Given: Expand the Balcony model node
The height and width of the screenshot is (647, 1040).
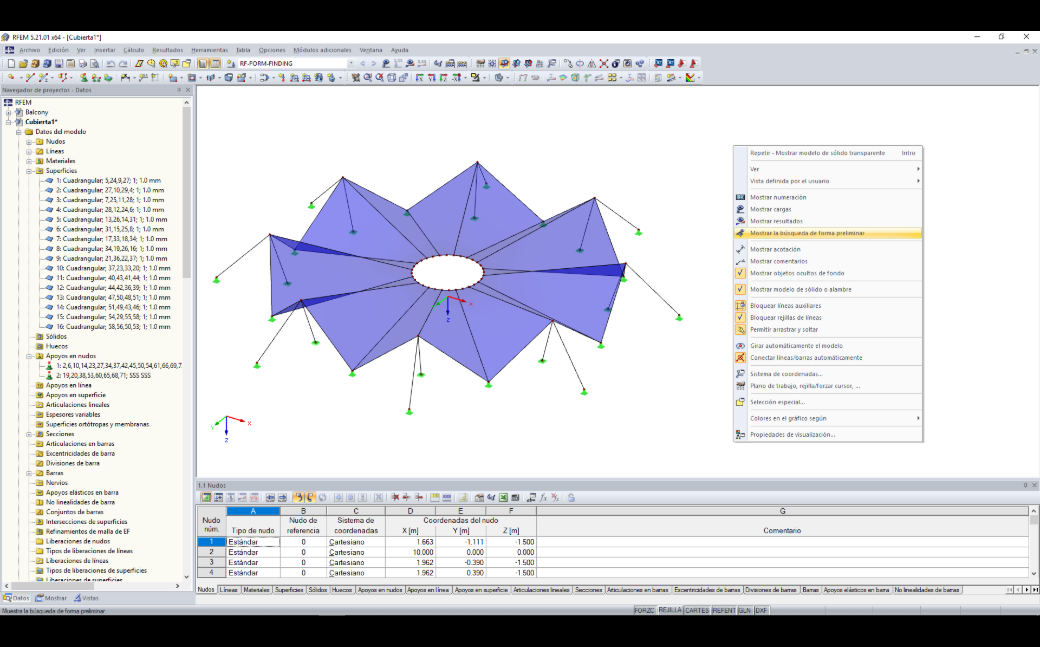Looking at the screenshot, I should pyautogui.click(x=9, y=112).
